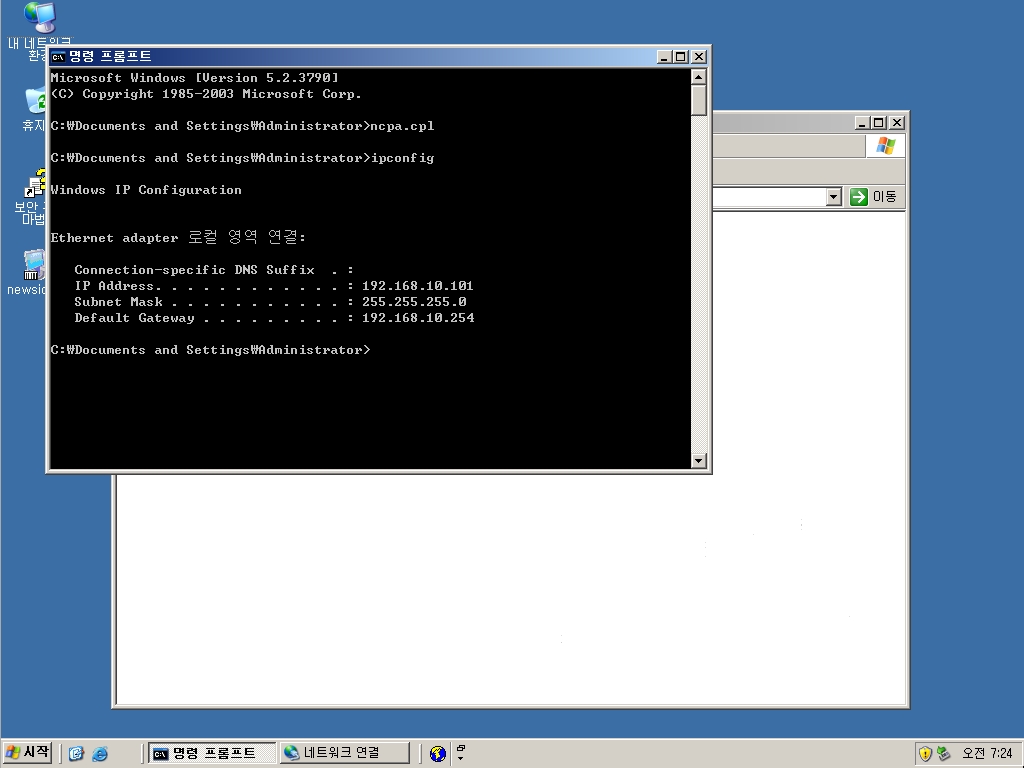Screen dimensions: 1024x768
Task: Maximize the command prompt window
Action: point(680,57)
